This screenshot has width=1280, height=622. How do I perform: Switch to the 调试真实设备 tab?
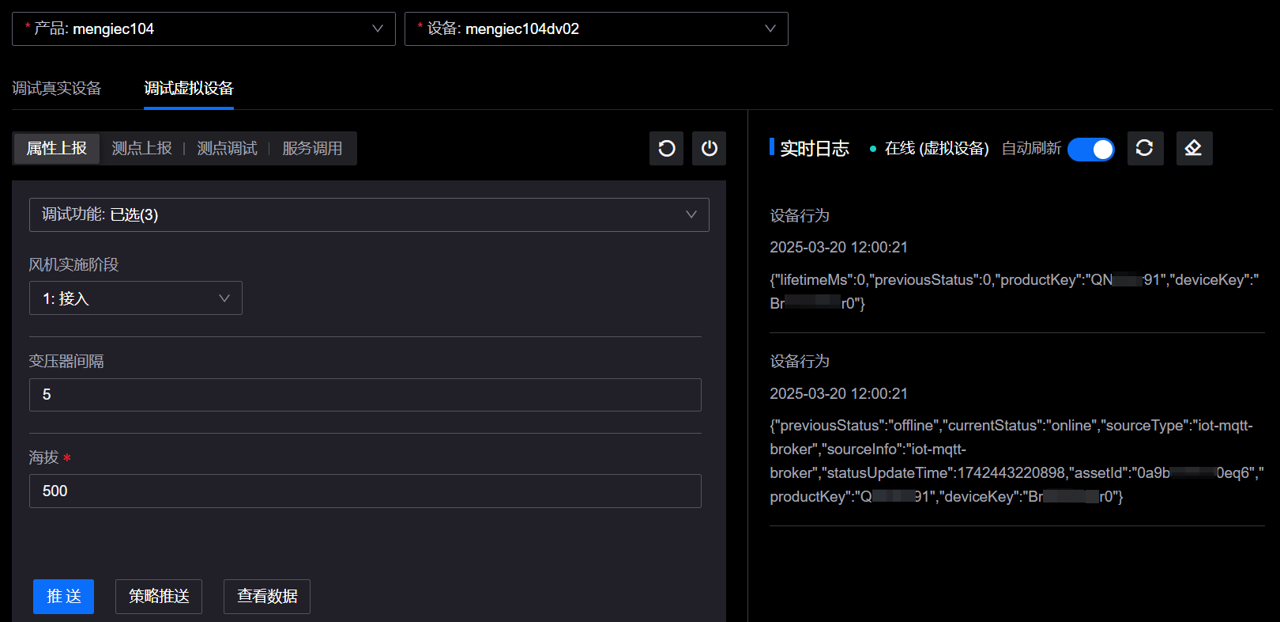click(55, 88)
